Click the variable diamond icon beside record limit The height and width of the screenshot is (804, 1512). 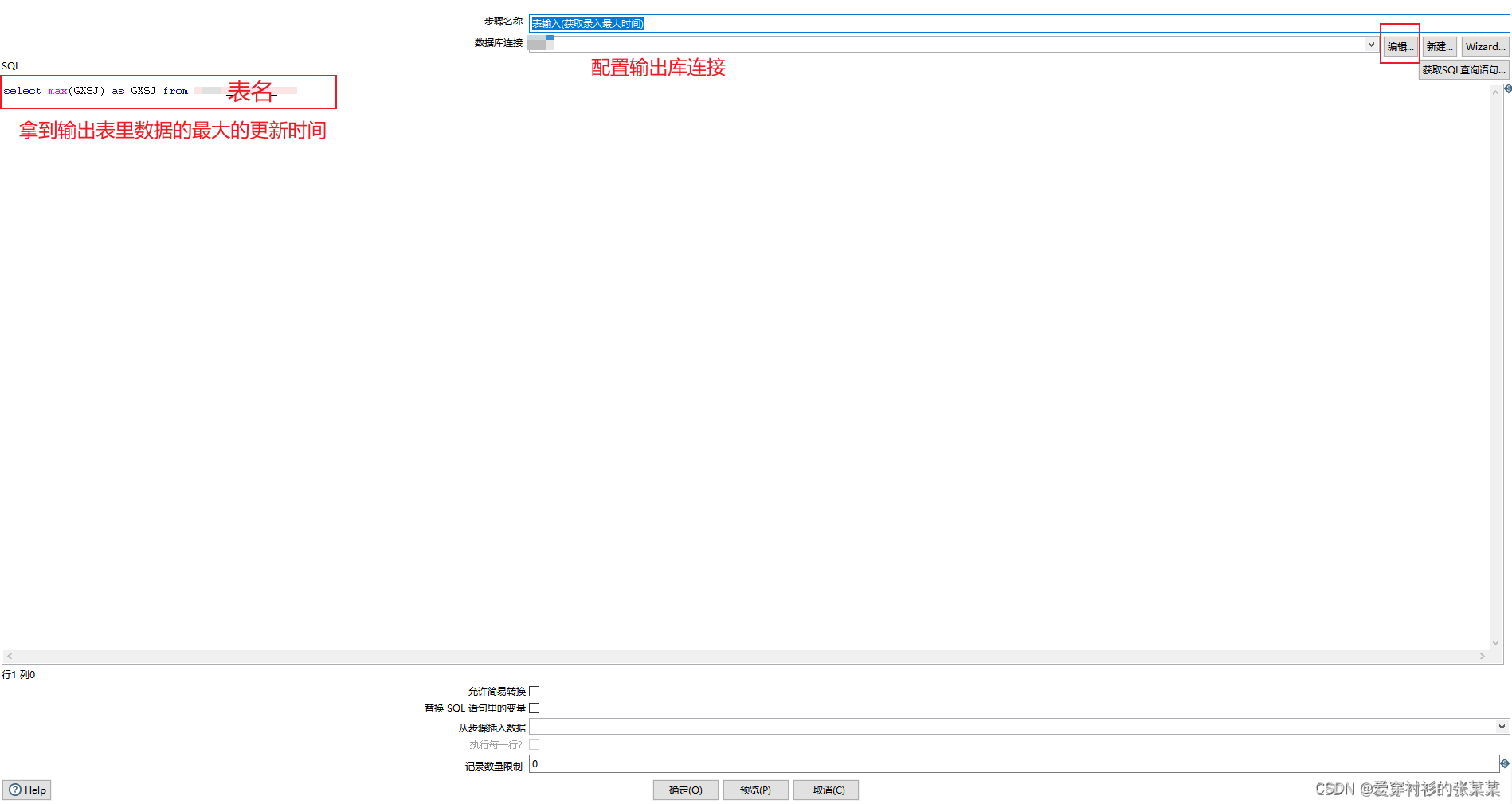pyautogui.click(x=1505, y=763)
